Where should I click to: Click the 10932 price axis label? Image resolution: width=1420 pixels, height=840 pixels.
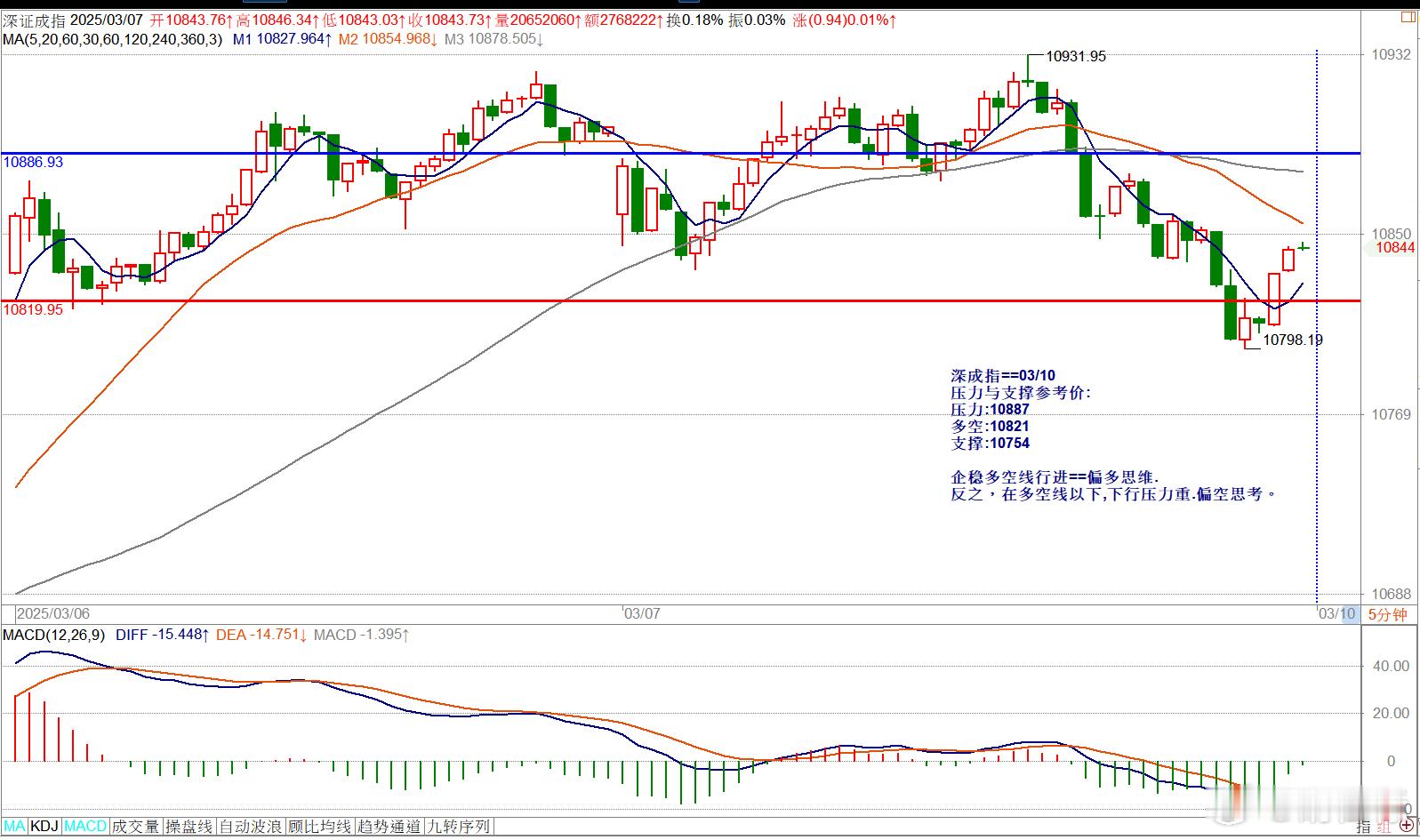coord(1391,54)
